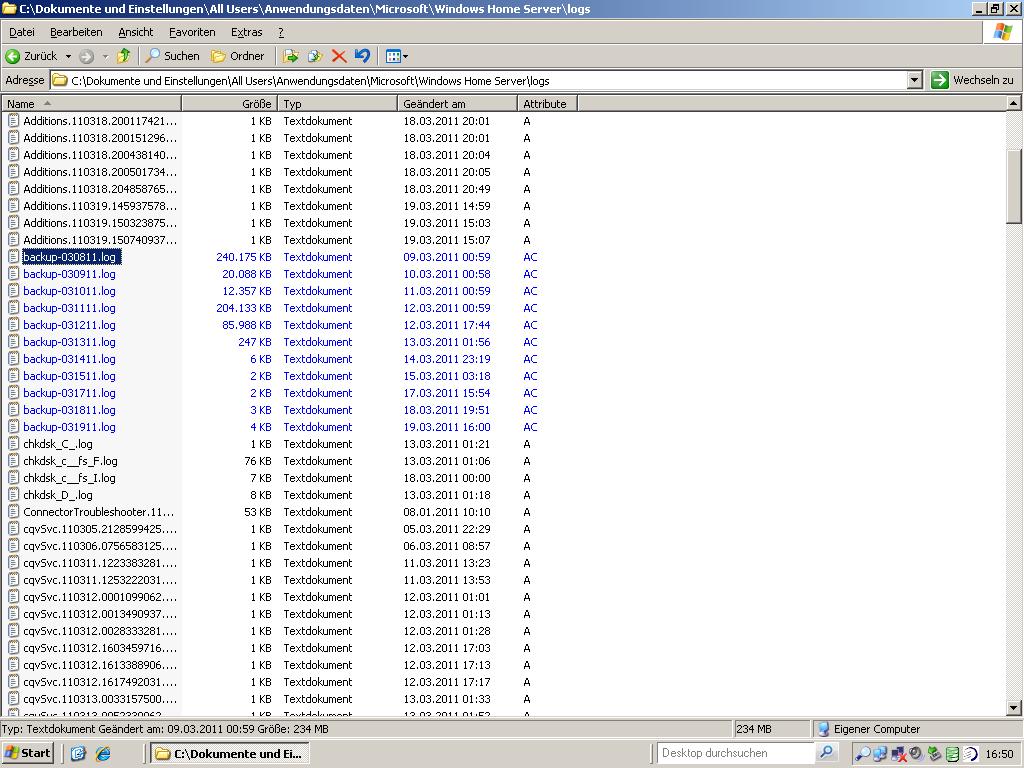Open the Bearbeiten menu
The height and width of the screenshot is (768, 1024).
tap(76, 32)
